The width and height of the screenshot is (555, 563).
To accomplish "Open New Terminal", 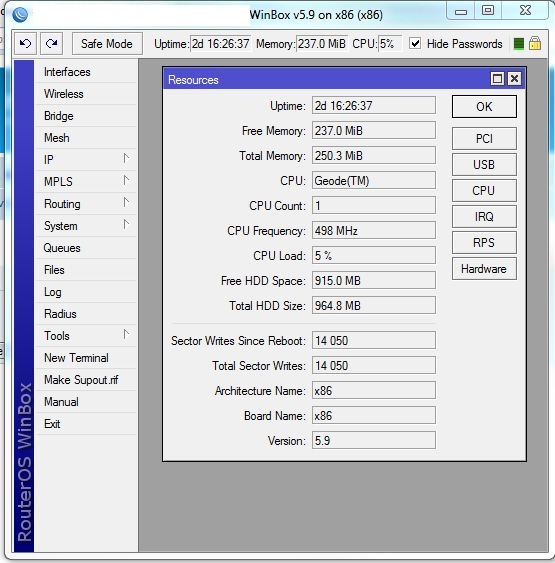I will point(86,358).
